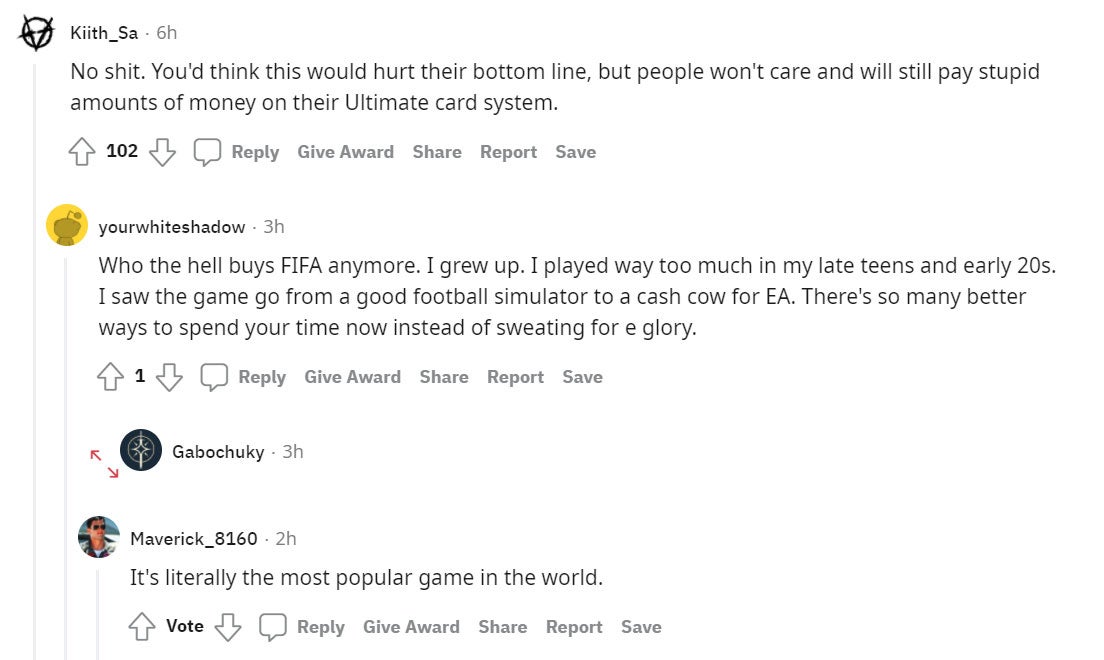Downvote Kiith_Sa's comment
This screenshot has width=1104, height=660.
click(x=162, y=153)
